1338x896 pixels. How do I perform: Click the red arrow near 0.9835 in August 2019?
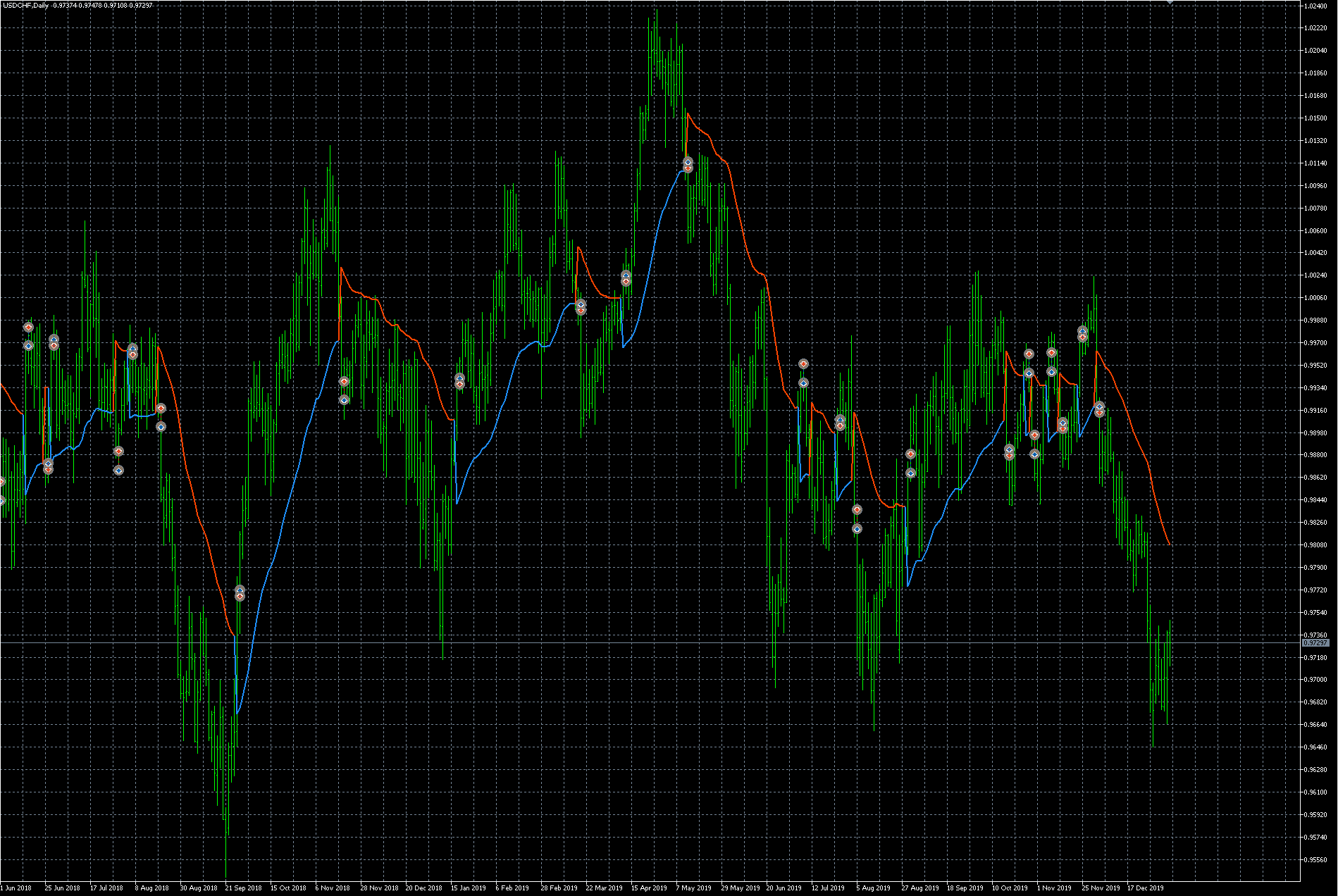(x=857, y=510)
